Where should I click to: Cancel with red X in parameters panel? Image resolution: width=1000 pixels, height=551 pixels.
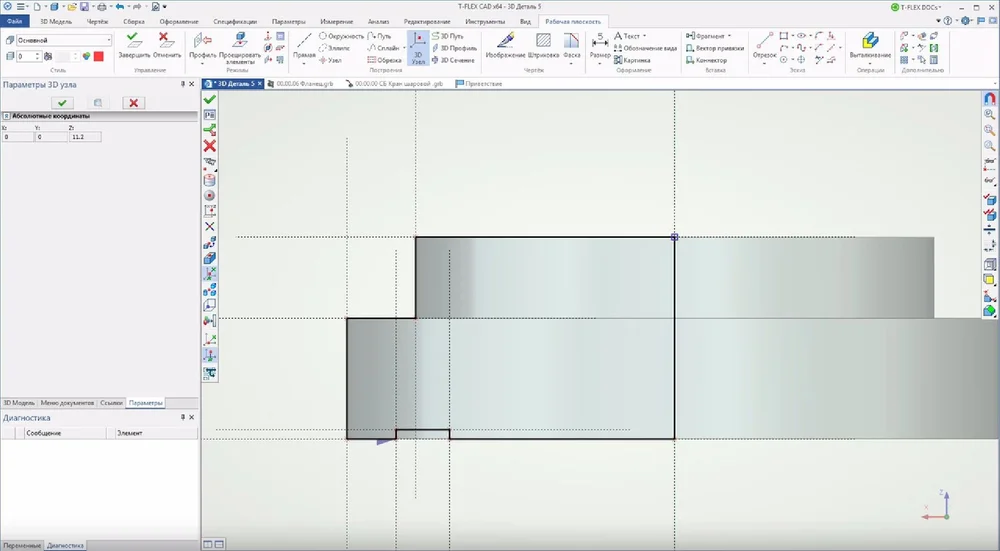click(x=132, y=102)
